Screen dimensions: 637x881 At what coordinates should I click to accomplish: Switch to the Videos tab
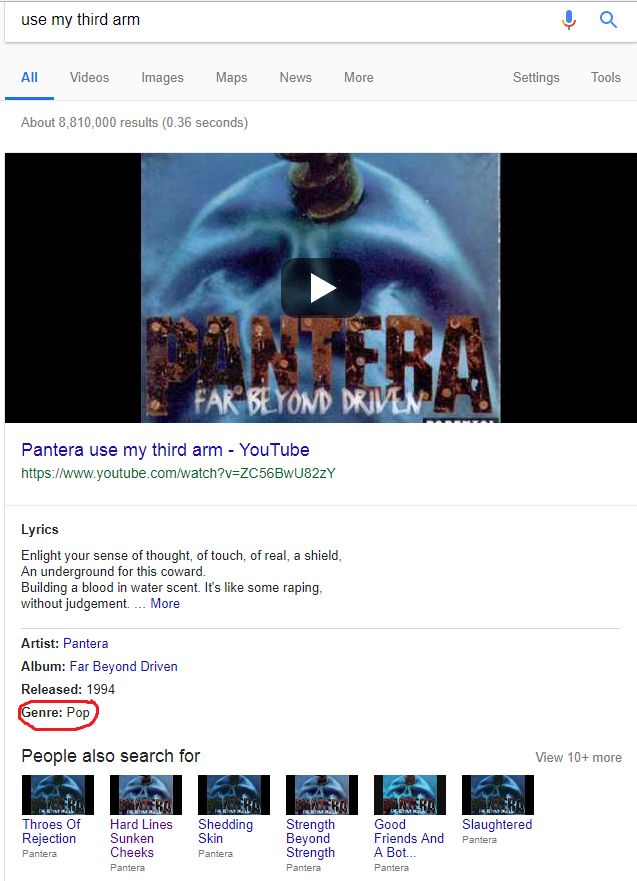pos(89,77)
